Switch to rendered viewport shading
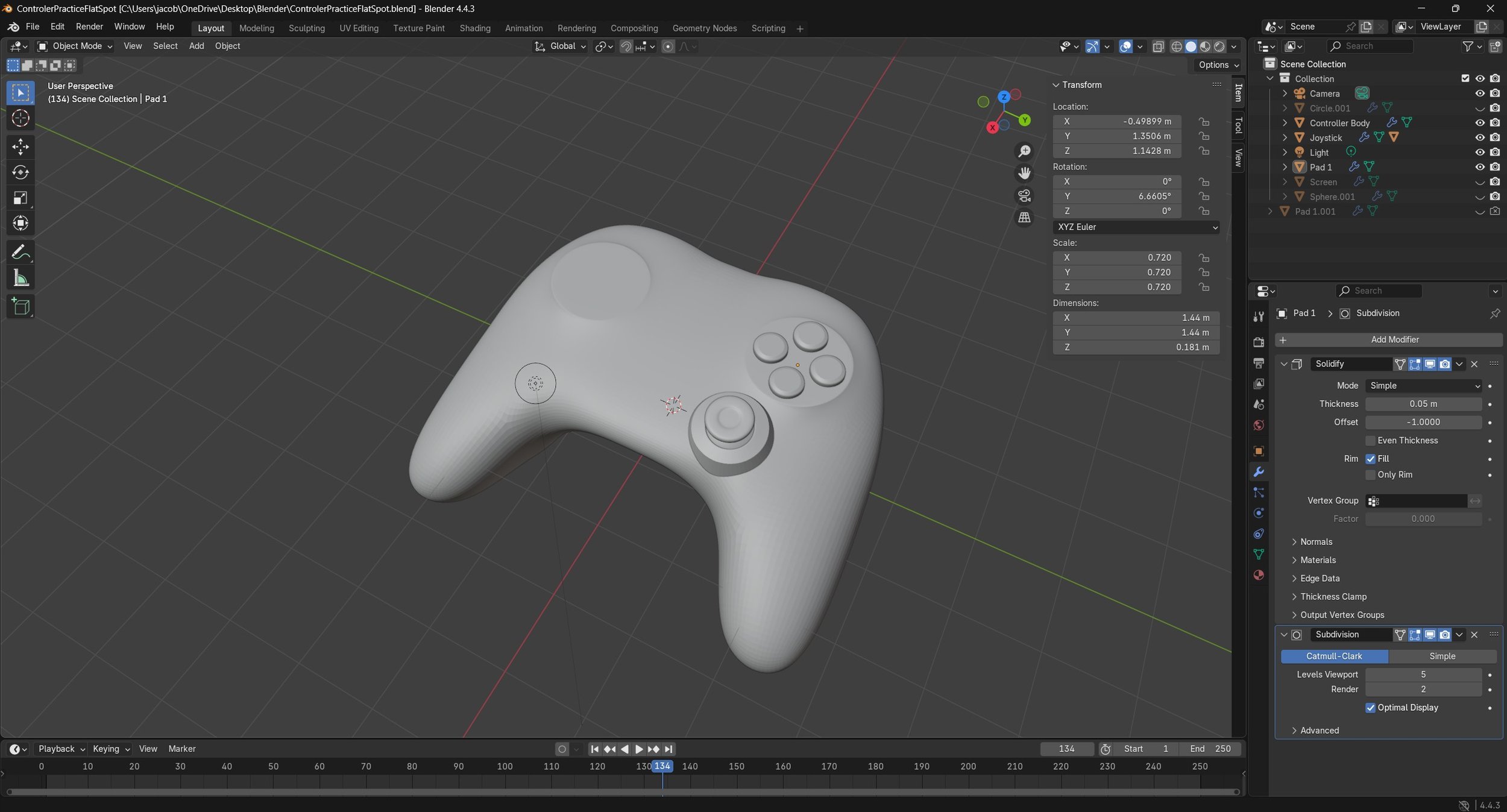 [x=1219, y=46]
